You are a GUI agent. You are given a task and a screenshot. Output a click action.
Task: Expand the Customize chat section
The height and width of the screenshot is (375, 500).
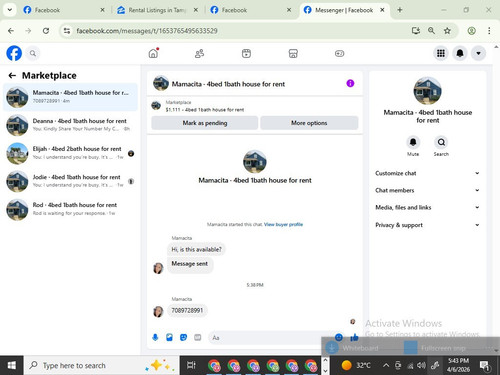pyautogui.click(x=427, y=173)
